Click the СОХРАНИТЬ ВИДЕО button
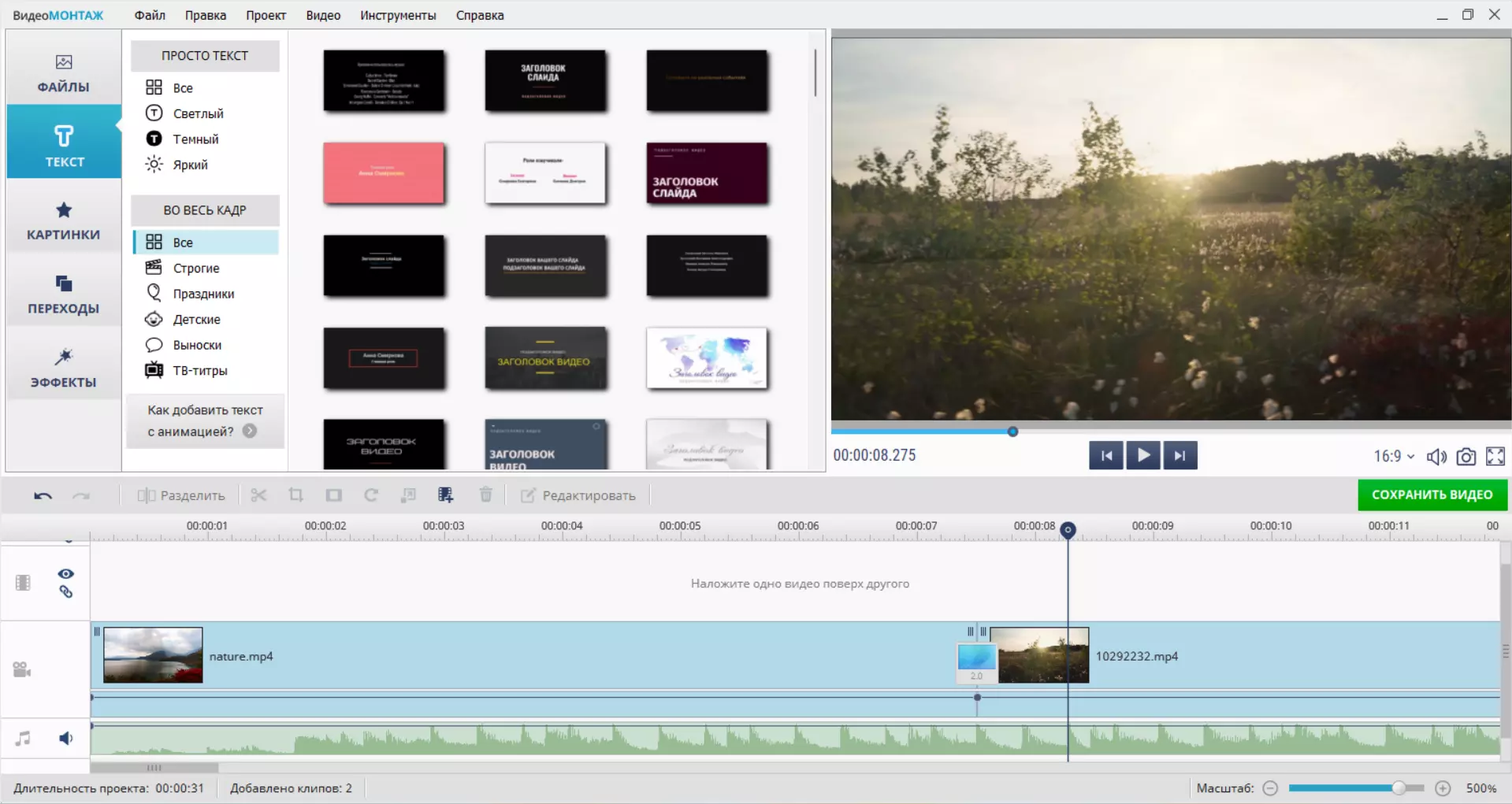This screenshot has width=1512, height=804. [1432, 495]
